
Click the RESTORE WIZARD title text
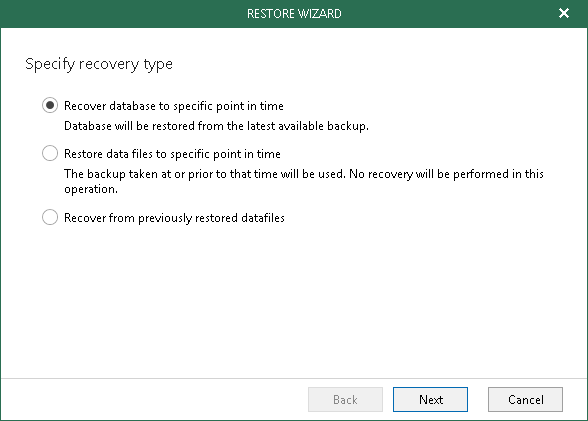point(294,14)
